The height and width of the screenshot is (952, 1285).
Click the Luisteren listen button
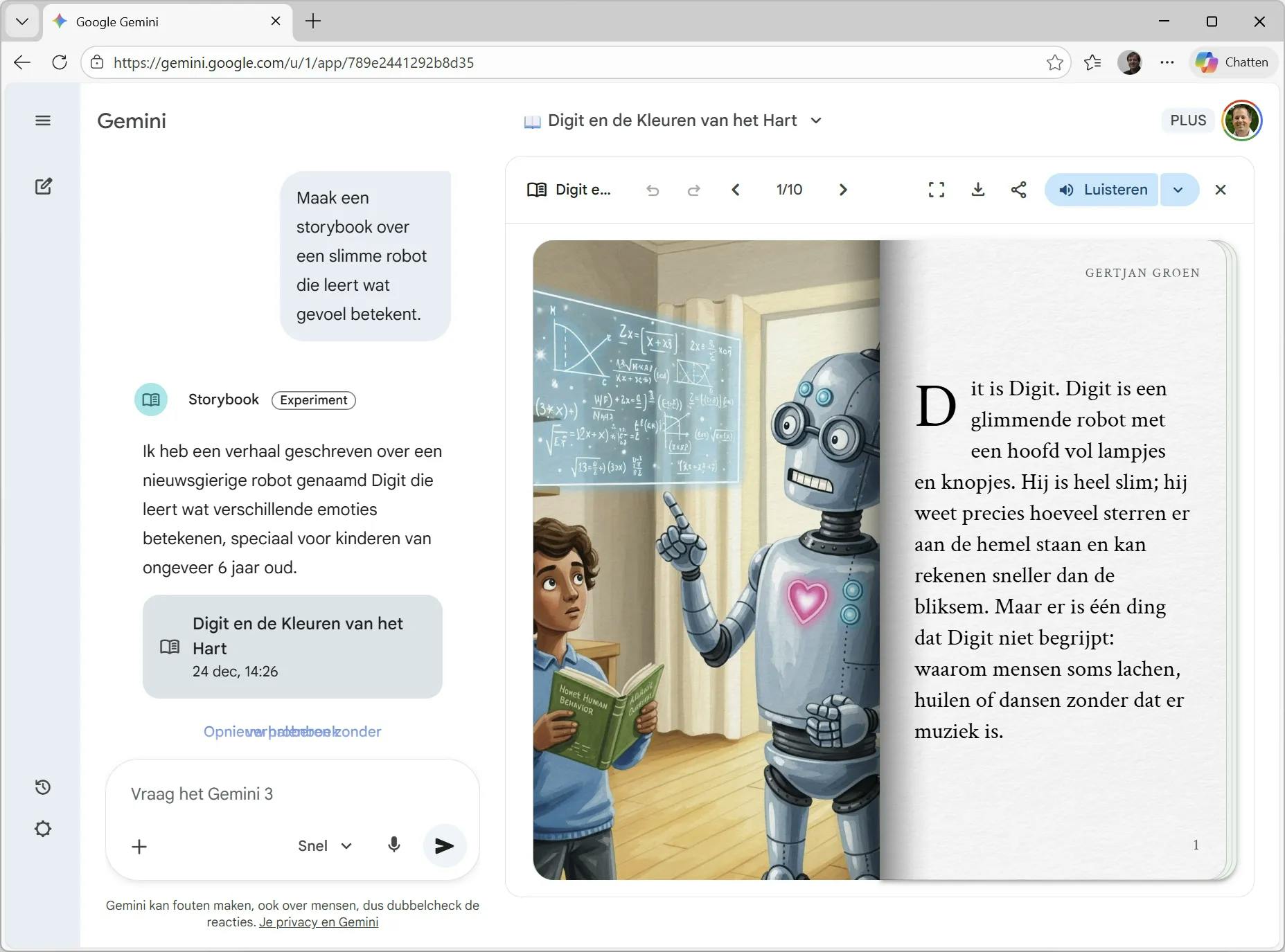pyautogui.click(x=1101, y=190)
